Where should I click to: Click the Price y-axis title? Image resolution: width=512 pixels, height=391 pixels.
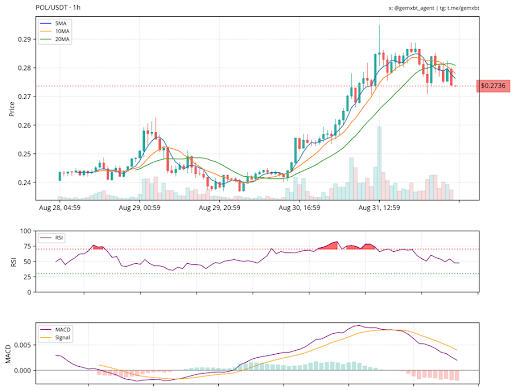12,109
